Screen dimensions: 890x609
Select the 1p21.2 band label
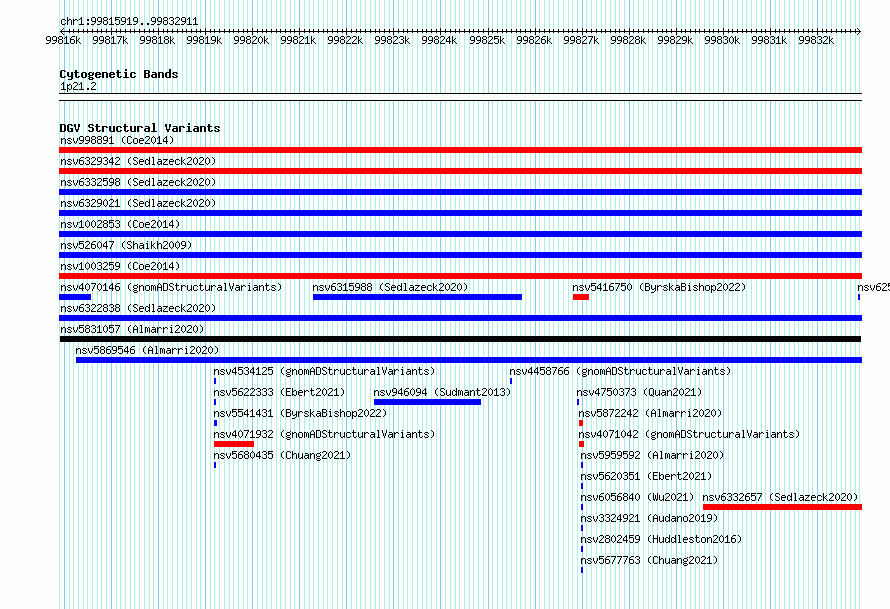(78, 87)
